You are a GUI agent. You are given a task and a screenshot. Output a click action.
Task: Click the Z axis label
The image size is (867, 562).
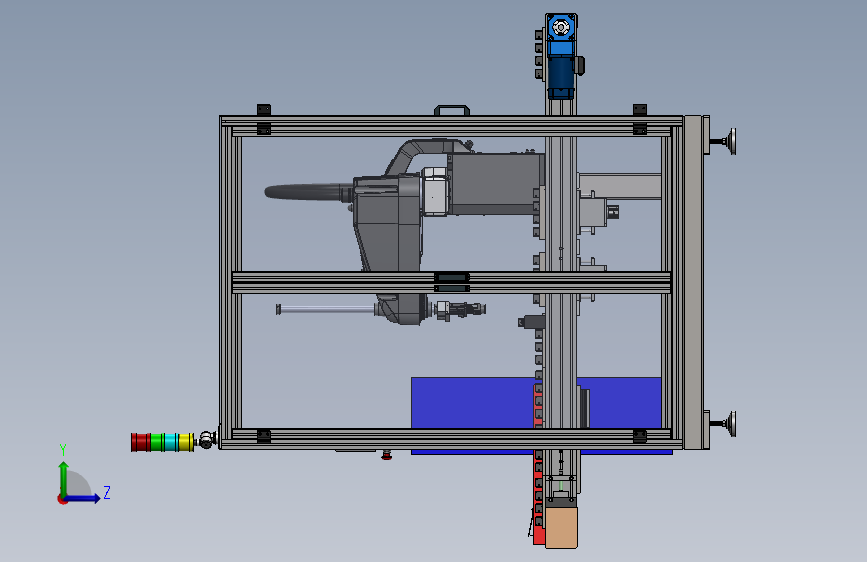coord(107,492)
